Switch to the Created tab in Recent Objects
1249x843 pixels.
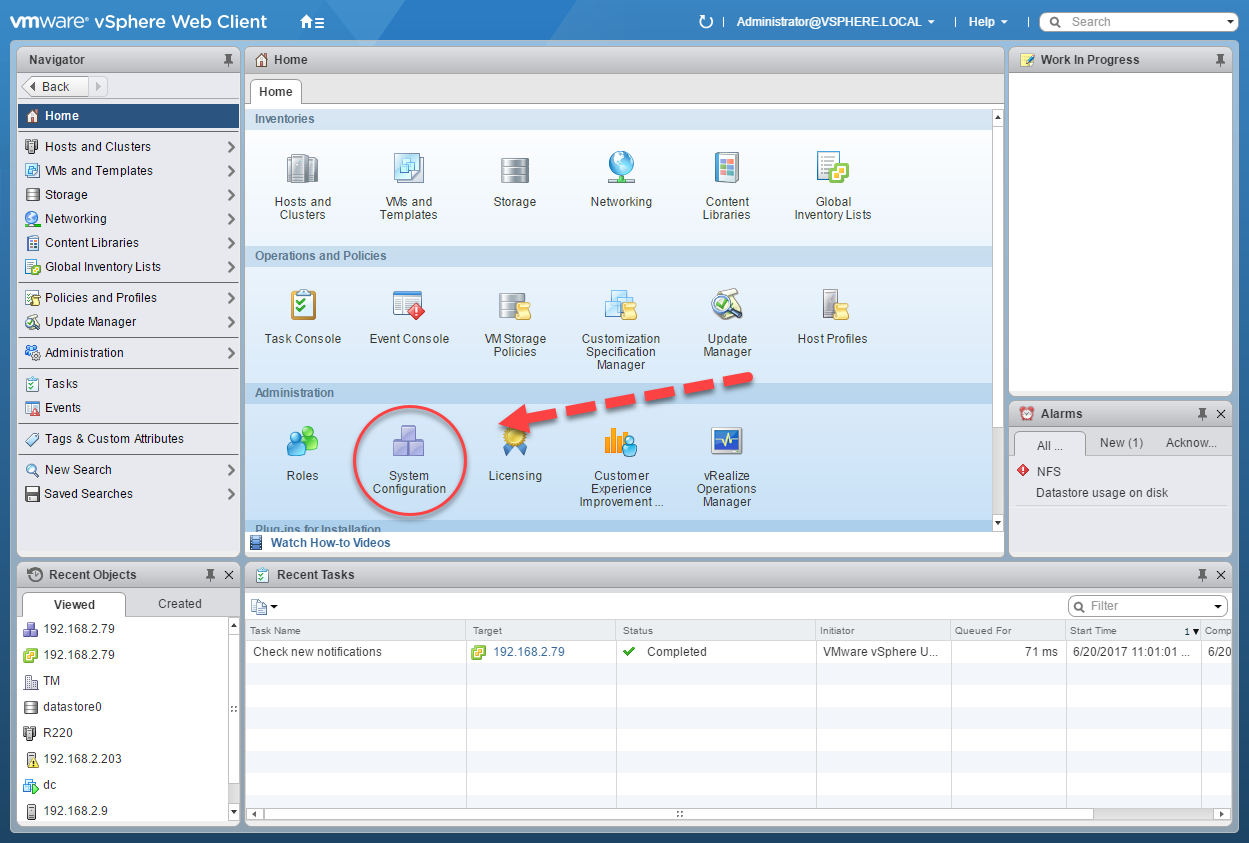click(180, 603)
